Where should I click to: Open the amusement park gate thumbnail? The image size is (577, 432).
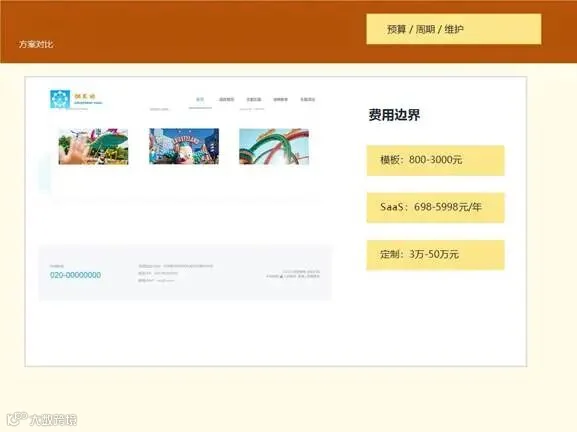coord(184,146)
